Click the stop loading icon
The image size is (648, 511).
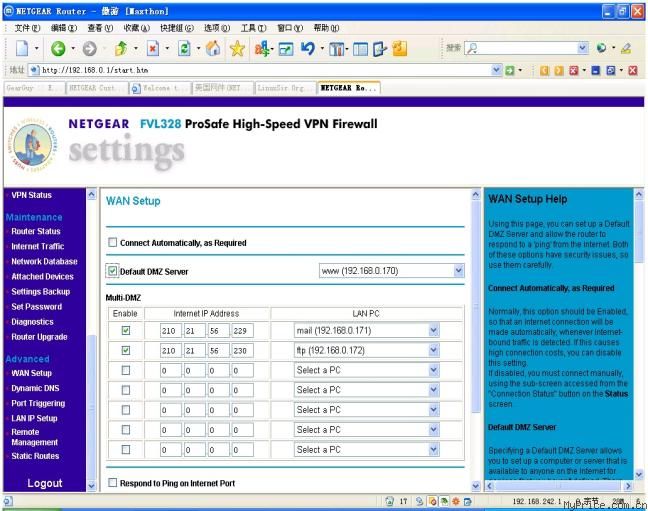coord(152,49)
